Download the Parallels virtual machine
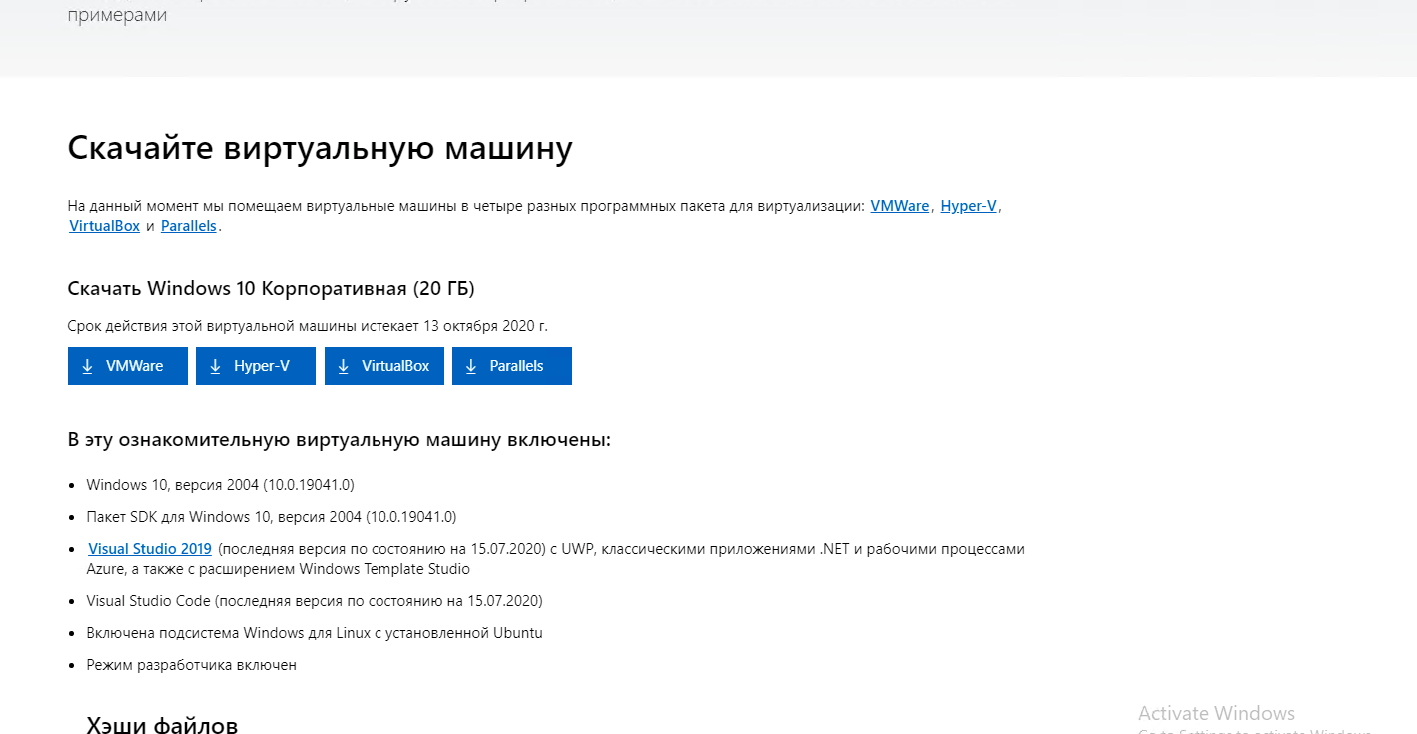The width and height of the screenshot is (1417, 734). click(x=512, y=366)
